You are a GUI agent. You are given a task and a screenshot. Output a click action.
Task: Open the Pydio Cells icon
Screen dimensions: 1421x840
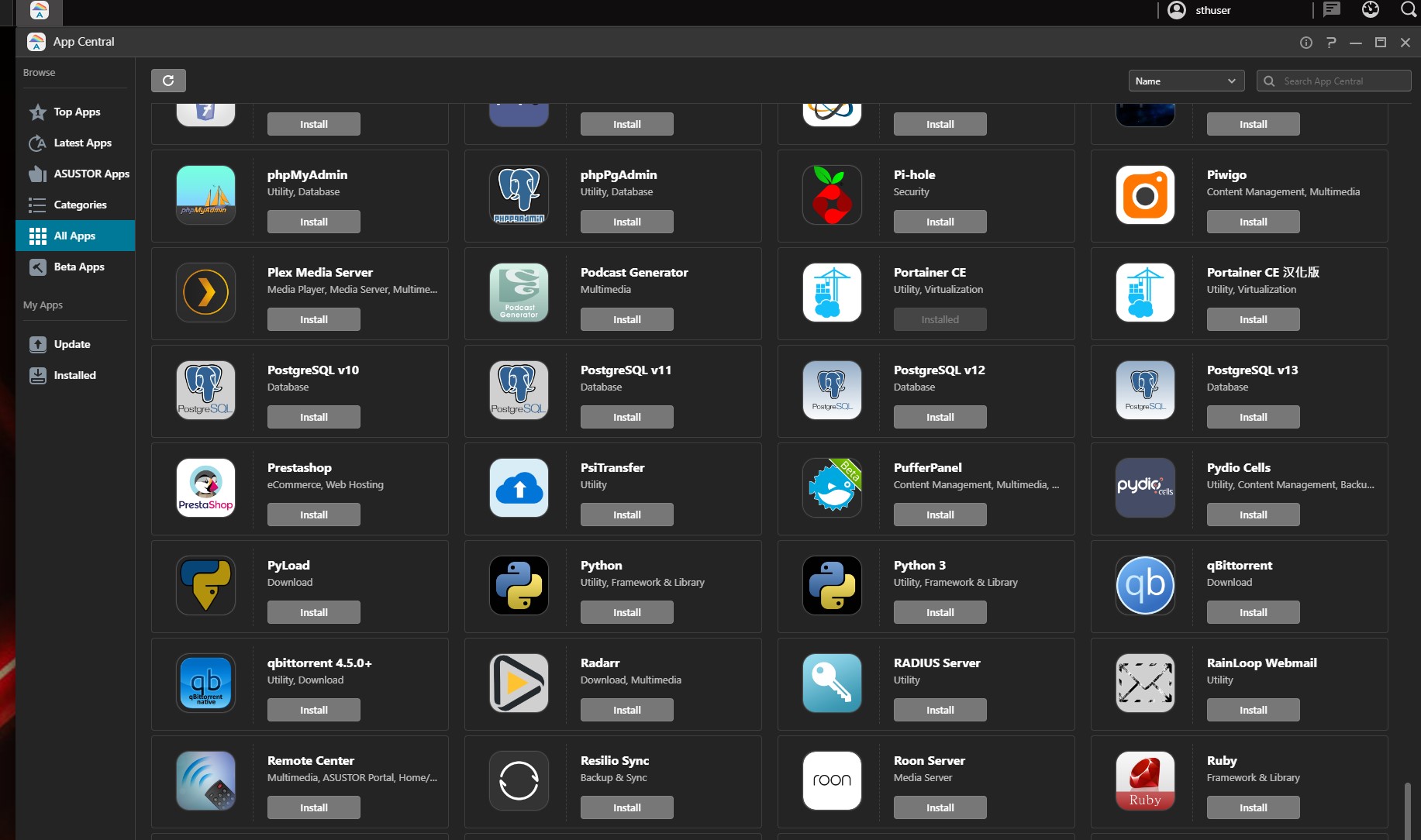coord(1145,488)
